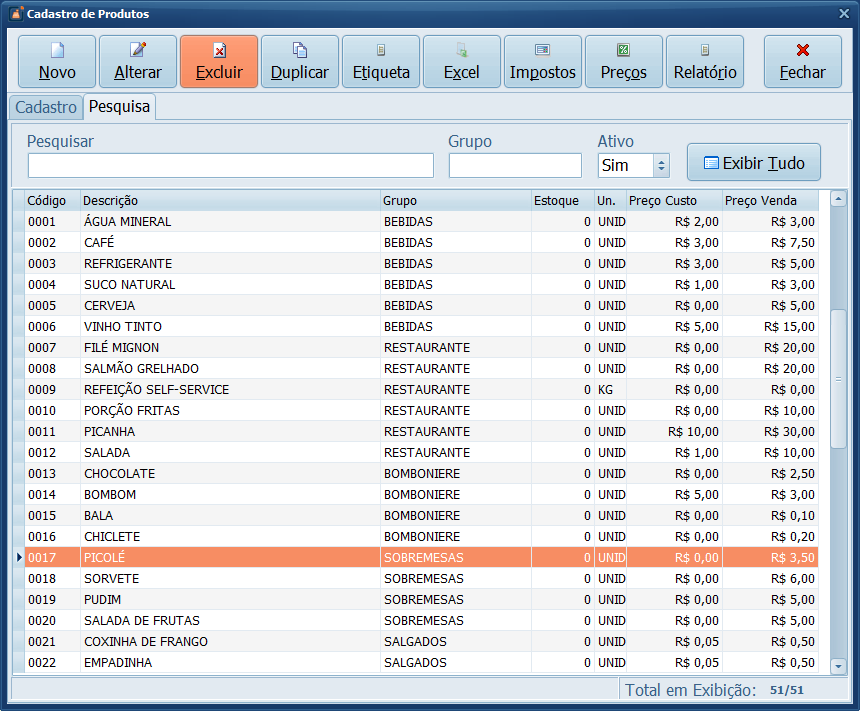Screen dimensions: 860x711
Task: Switch to the Cadastro tab
Action: pos(46,107)
